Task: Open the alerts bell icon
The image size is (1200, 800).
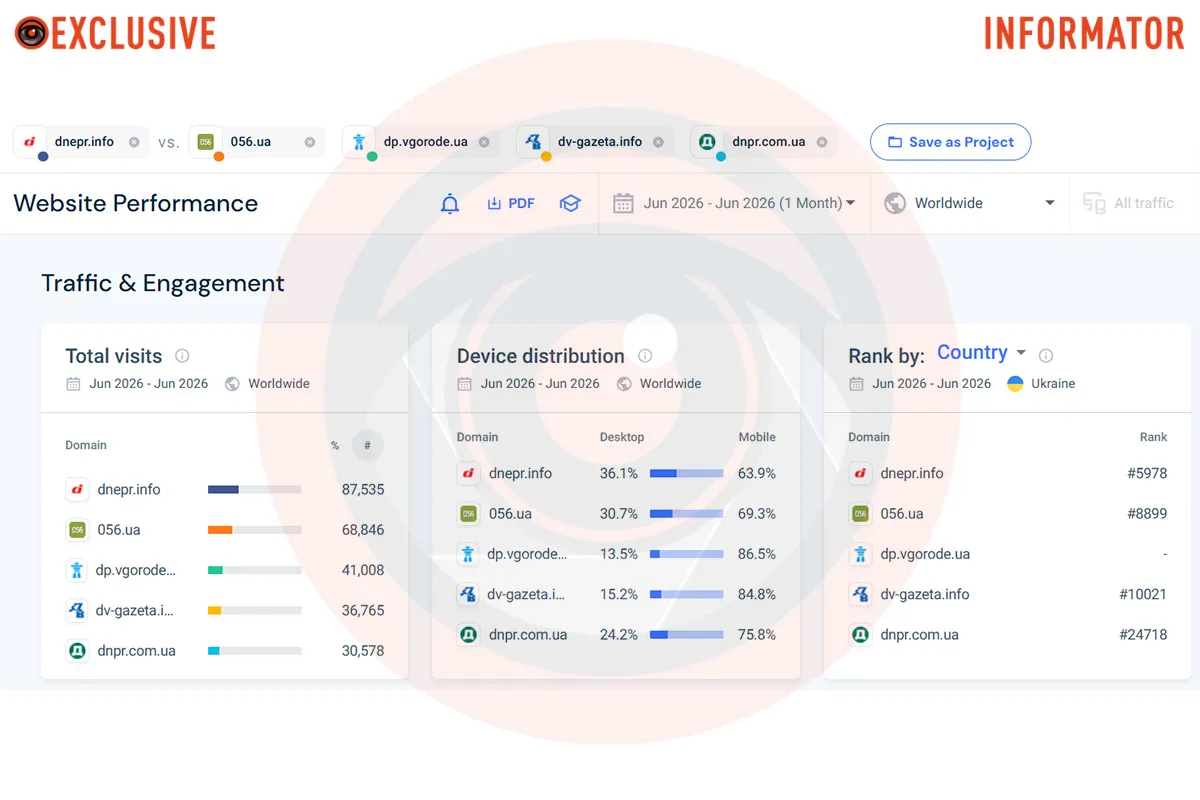Action: [x=450, y=204]
